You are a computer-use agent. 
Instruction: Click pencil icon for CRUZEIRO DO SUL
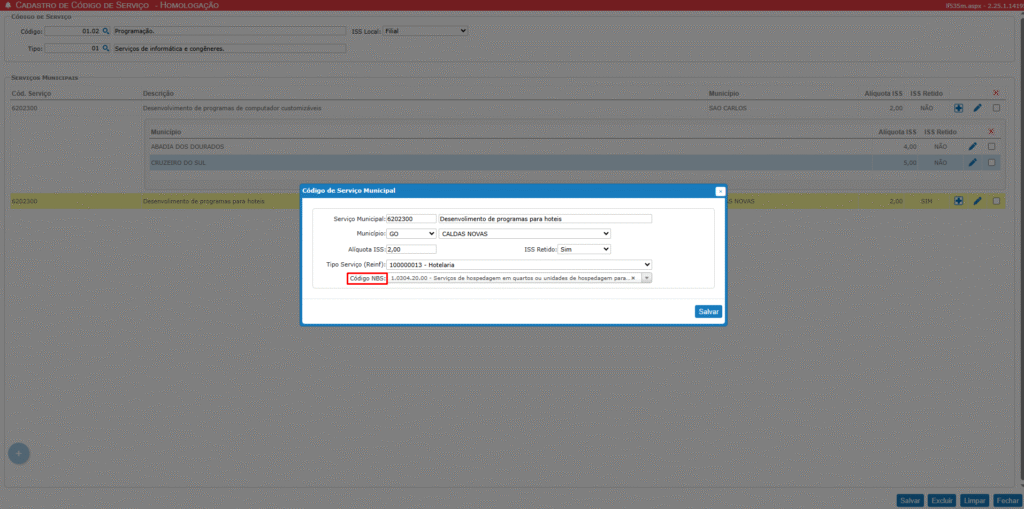click(x=973, y=161)
